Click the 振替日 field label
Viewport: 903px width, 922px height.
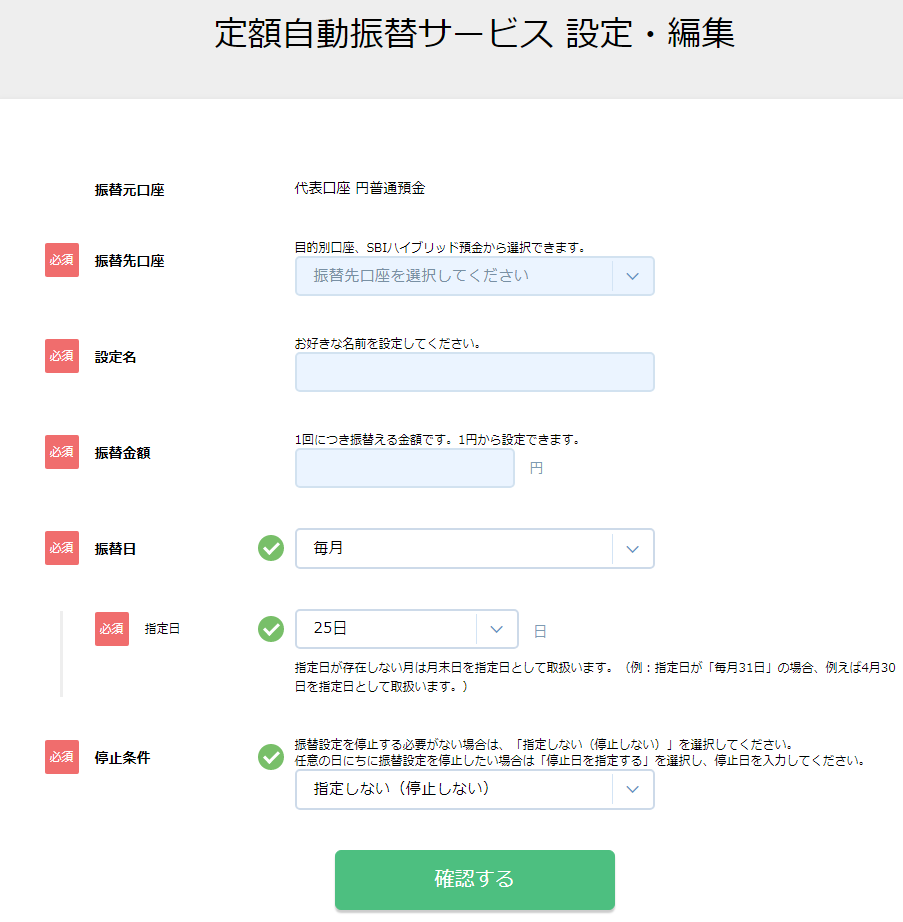[x=115, y=549]
